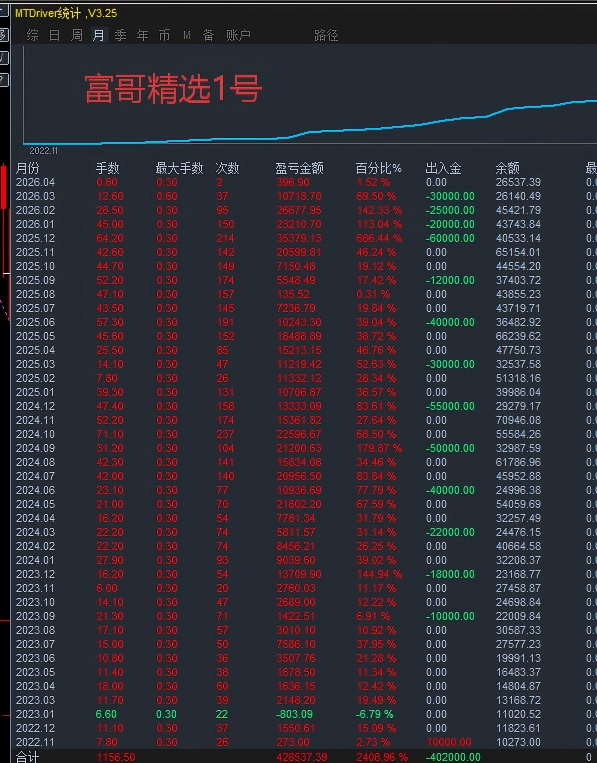Viewport: 597px width, 763px height.
Task: Click total withdrawal -402000.00
Action: pos(453,758)
